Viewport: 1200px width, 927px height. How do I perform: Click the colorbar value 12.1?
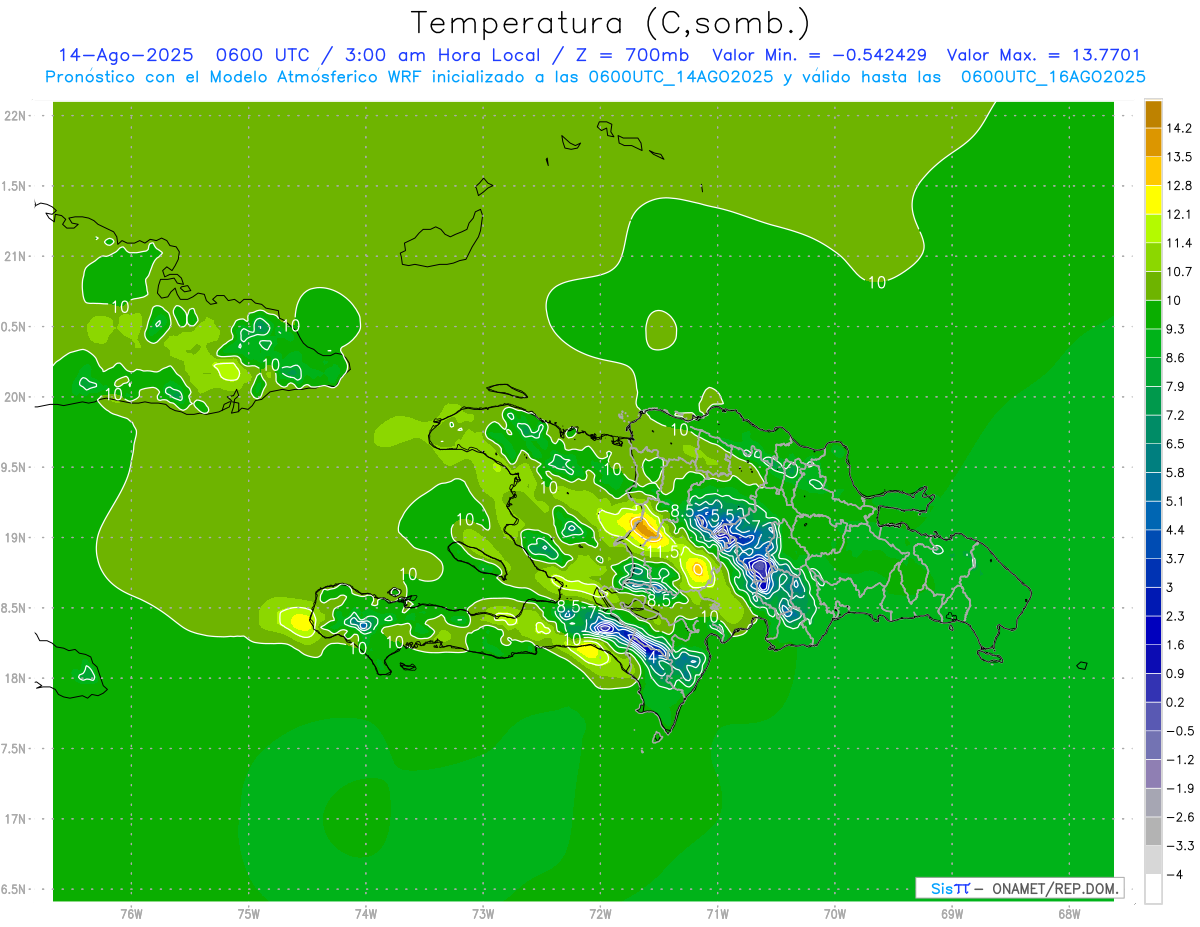coord(1180,214)
